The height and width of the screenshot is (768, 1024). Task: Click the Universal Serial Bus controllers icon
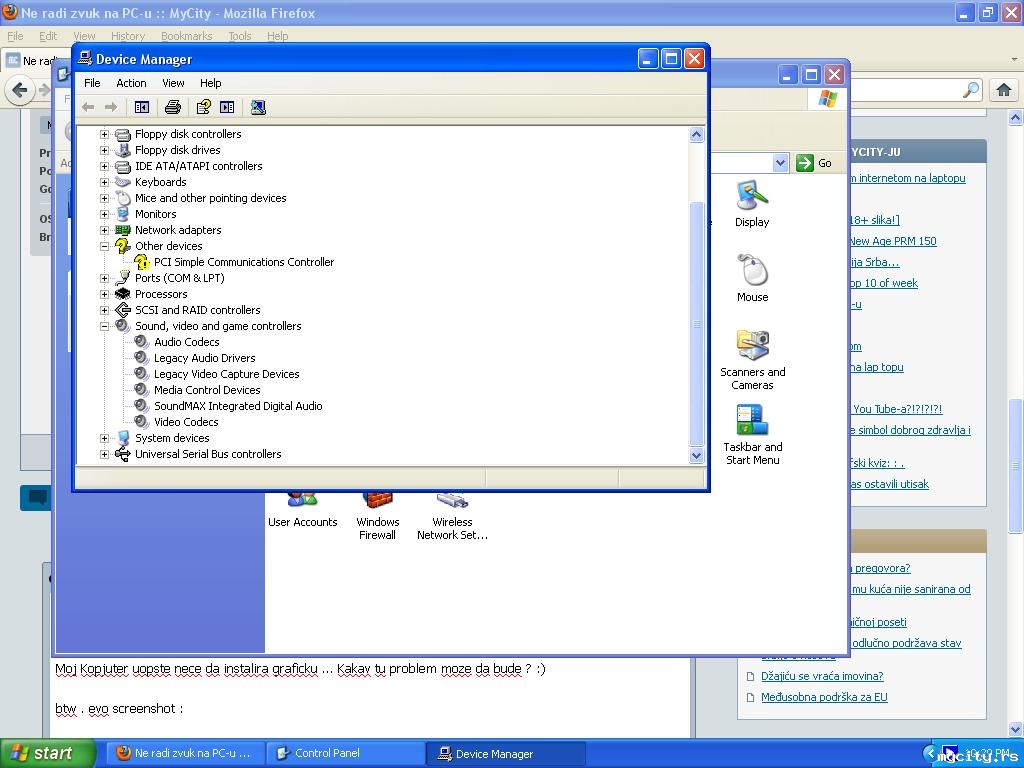tap(123, 454)
